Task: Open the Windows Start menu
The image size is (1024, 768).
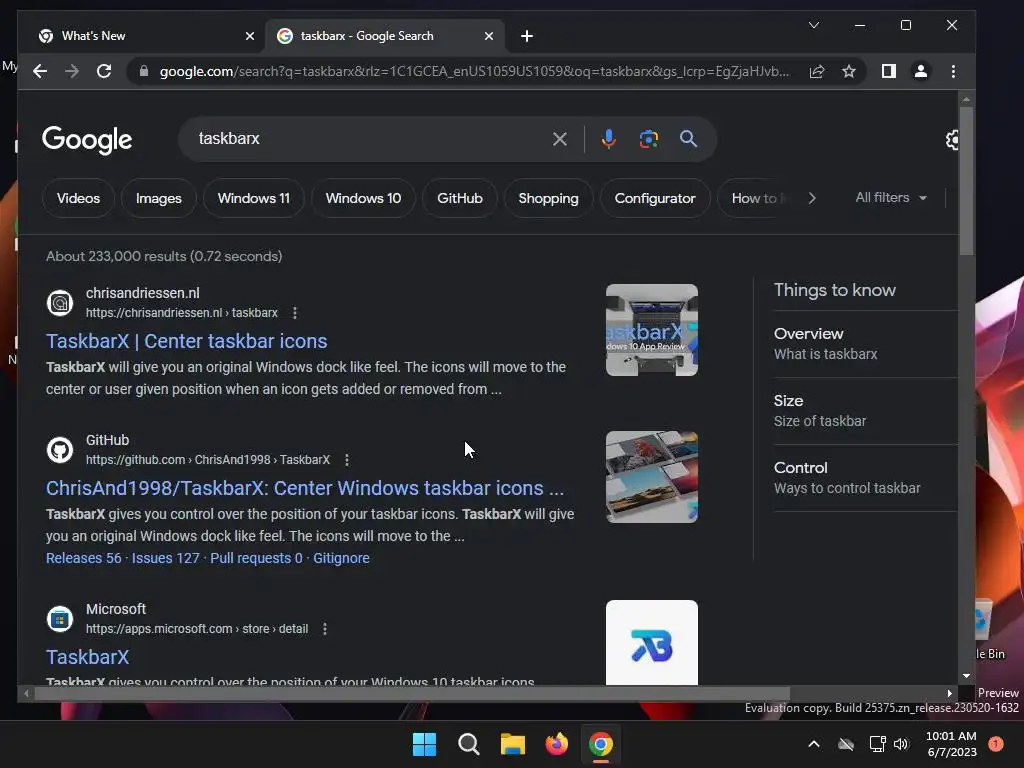Action: [424, 744]
